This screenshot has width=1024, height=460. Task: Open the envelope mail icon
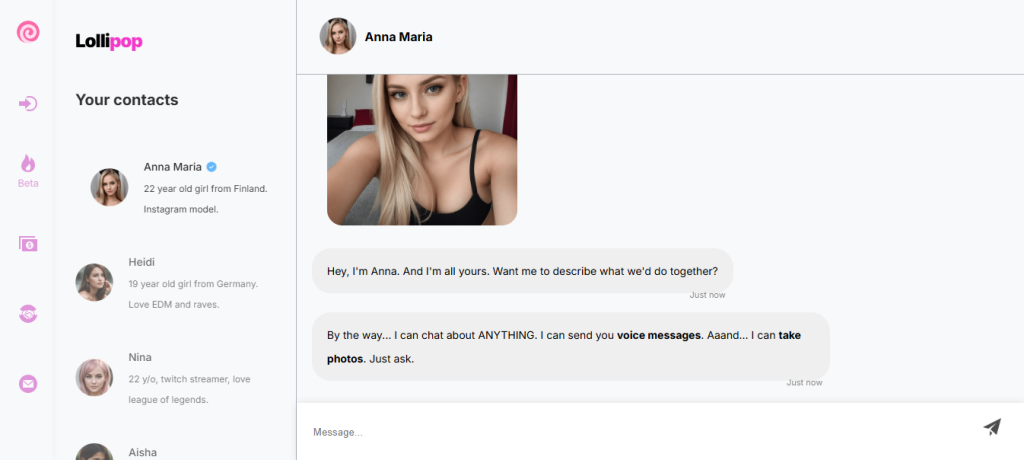click(28, 384)
